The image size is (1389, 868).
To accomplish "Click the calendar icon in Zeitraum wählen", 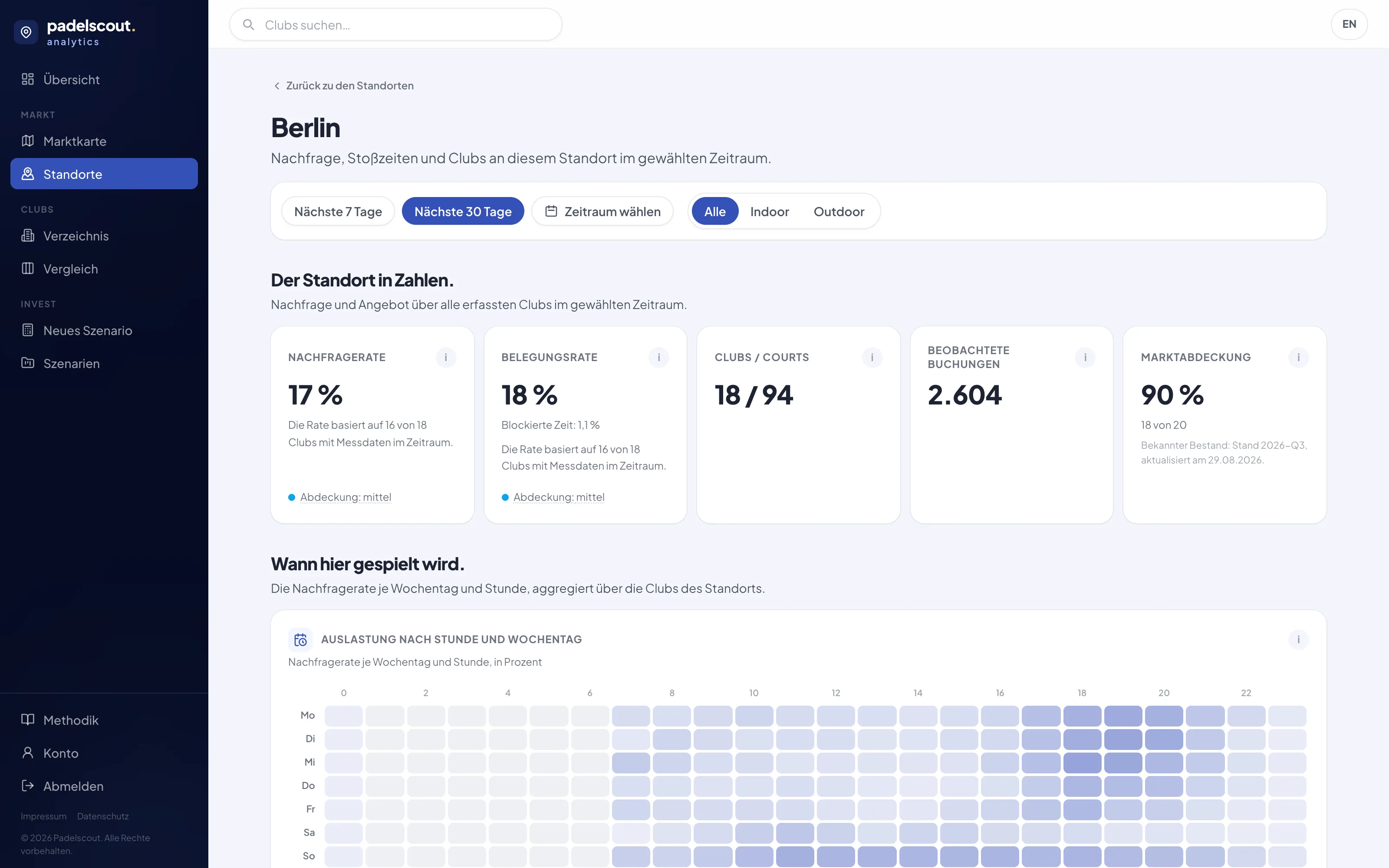I will tap(551, 211).
